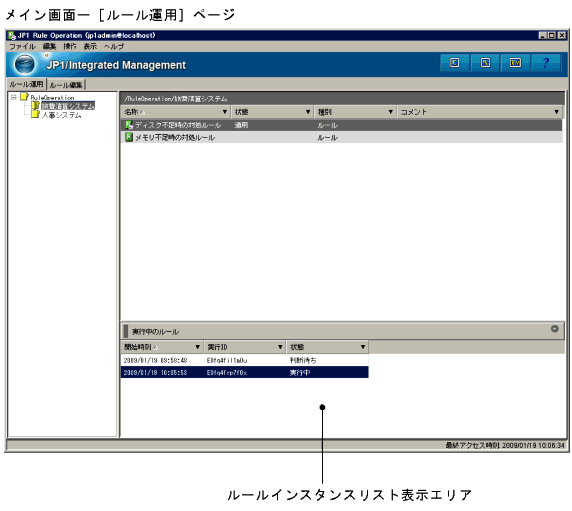572x511 pixels.
Task: Open the upper list 状態 column dropdown
Action: [x=308, y=112]
